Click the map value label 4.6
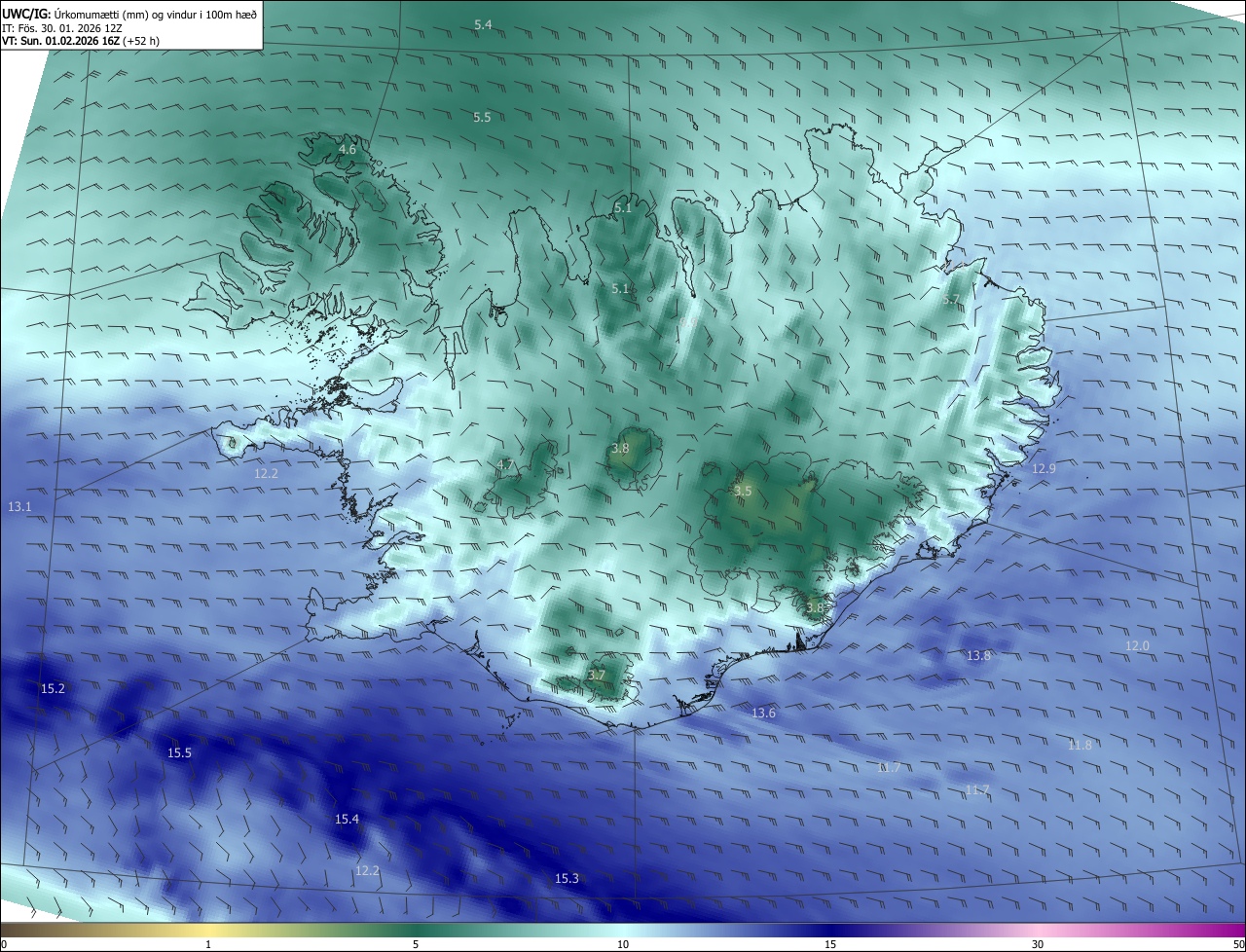The height and width of the screenshot is (952, 1246). pyautogui.click(x=347, y=150)
